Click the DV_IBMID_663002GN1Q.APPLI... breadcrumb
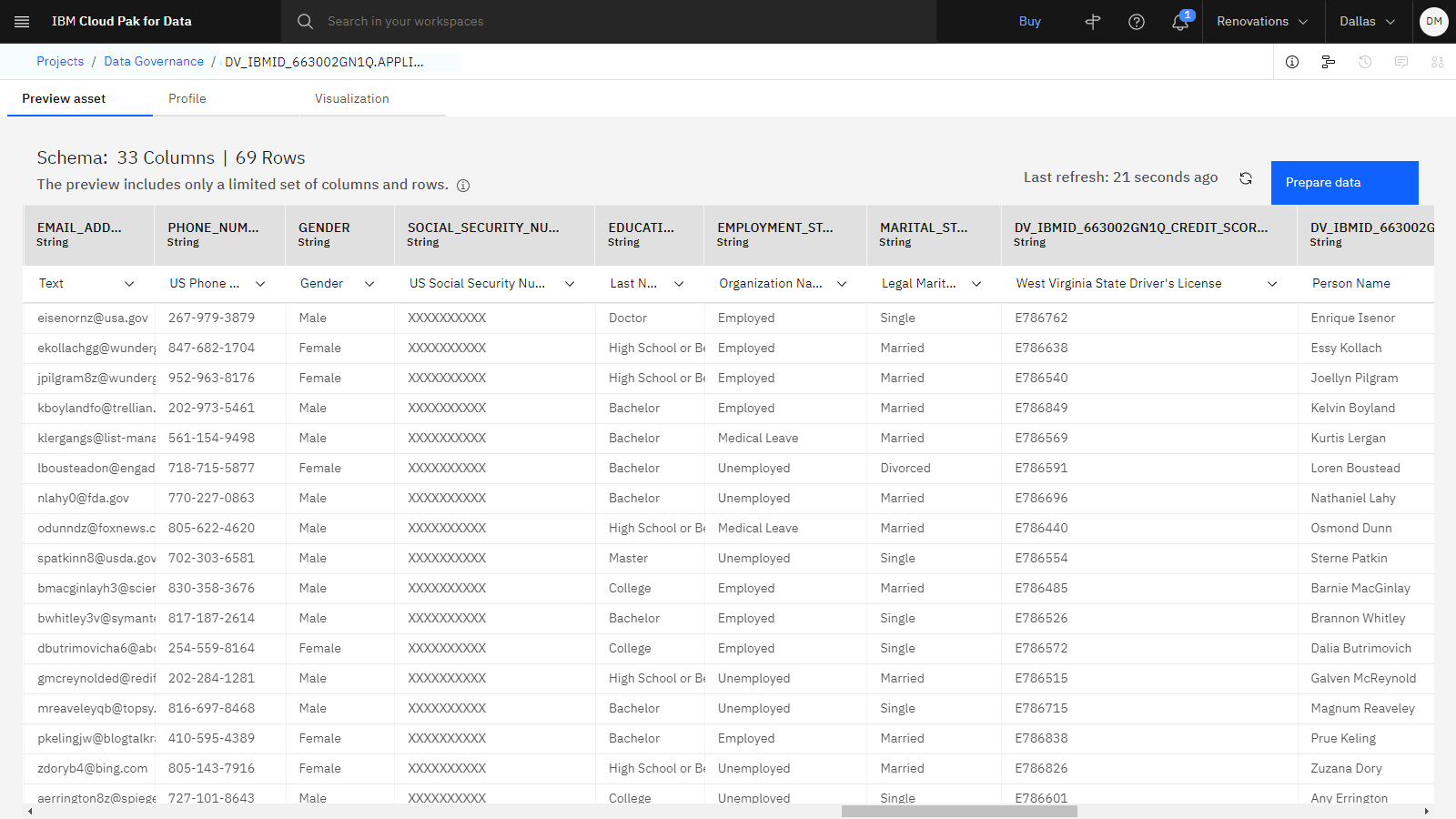The width and height of the screenshot is (1456, 819). click(324, 62)
